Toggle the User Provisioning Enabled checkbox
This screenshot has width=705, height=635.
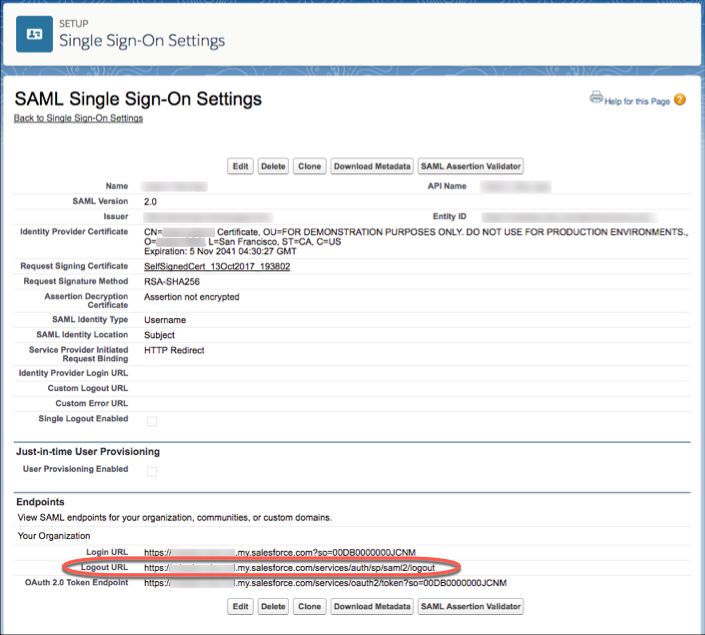click(x=152, y=471)
